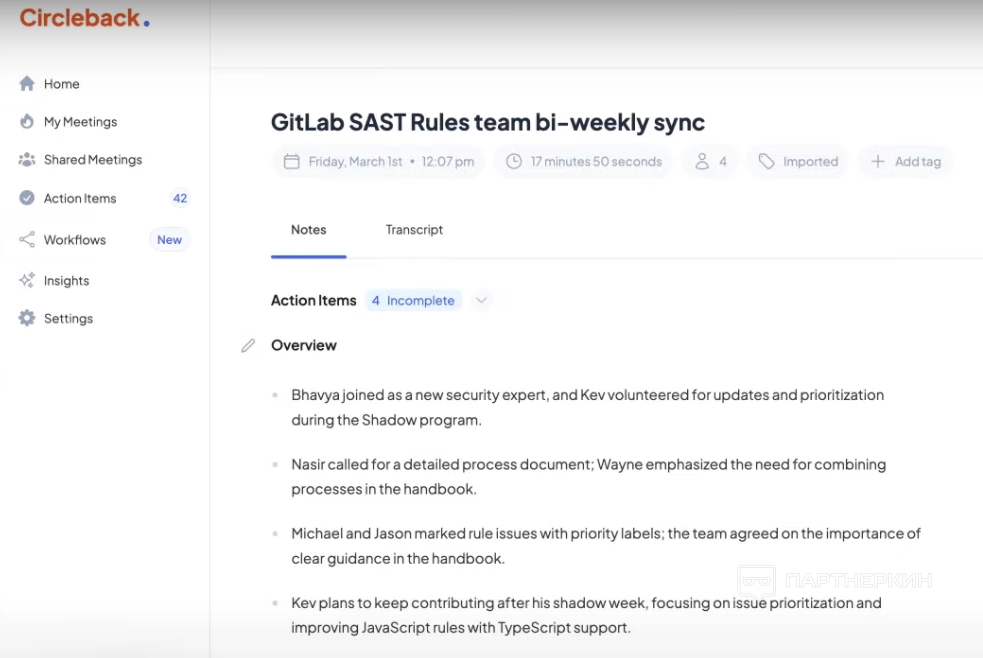Click the Workflows share icon
Screen dimensions: 983x658
(27, 239)
